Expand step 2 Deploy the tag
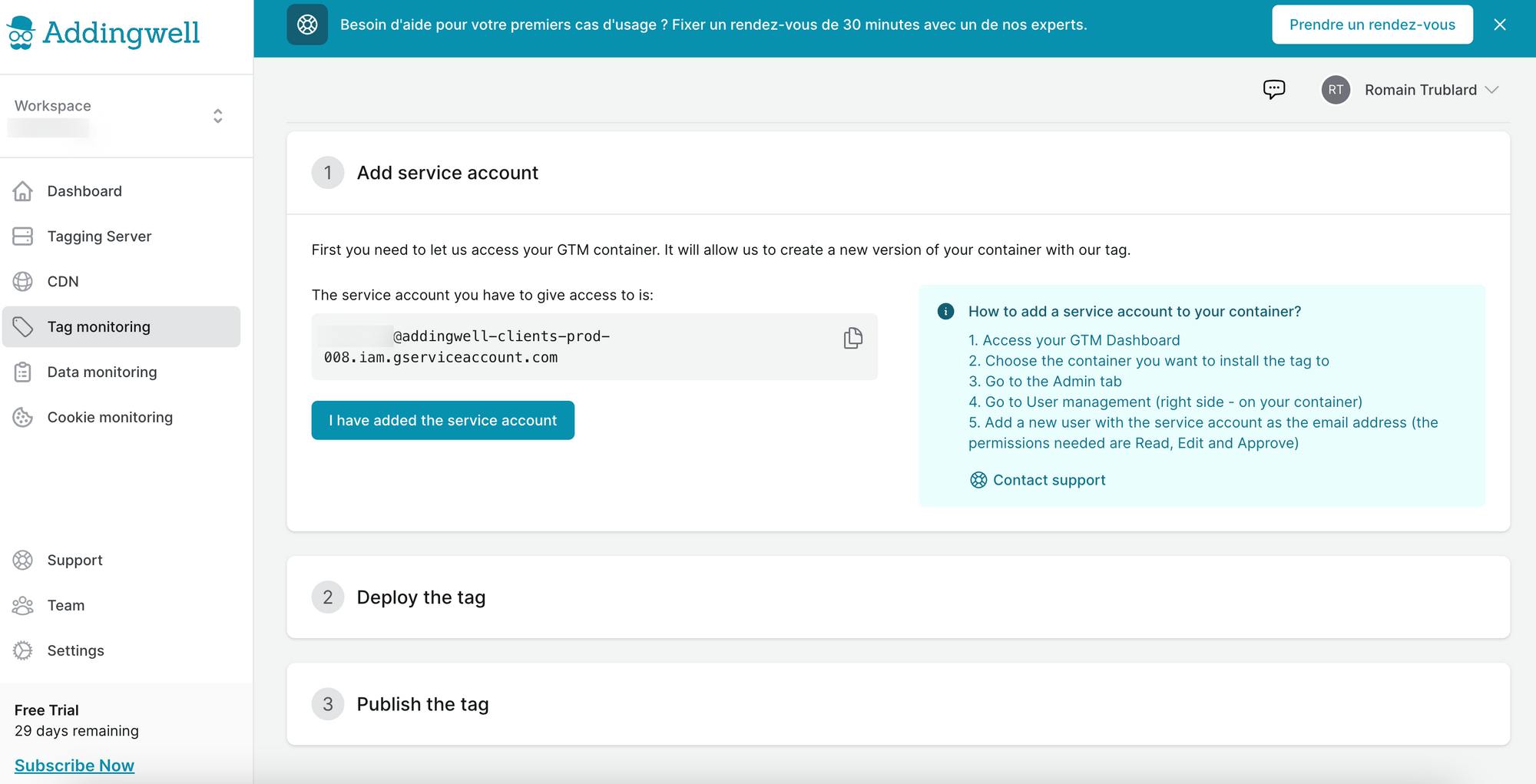The height and width of the screenshot is (784, 1536). coord(898,597)
